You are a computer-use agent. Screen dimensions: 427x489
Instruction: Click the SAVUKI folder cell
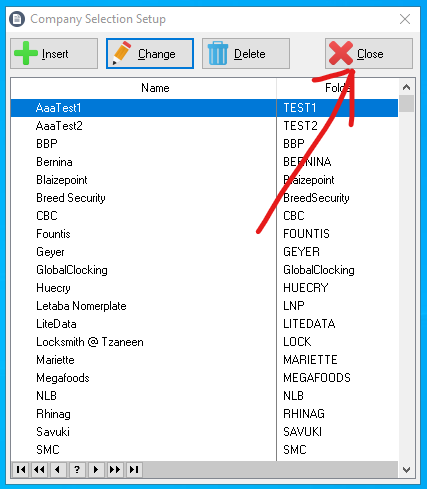click(x=303, y=432)
